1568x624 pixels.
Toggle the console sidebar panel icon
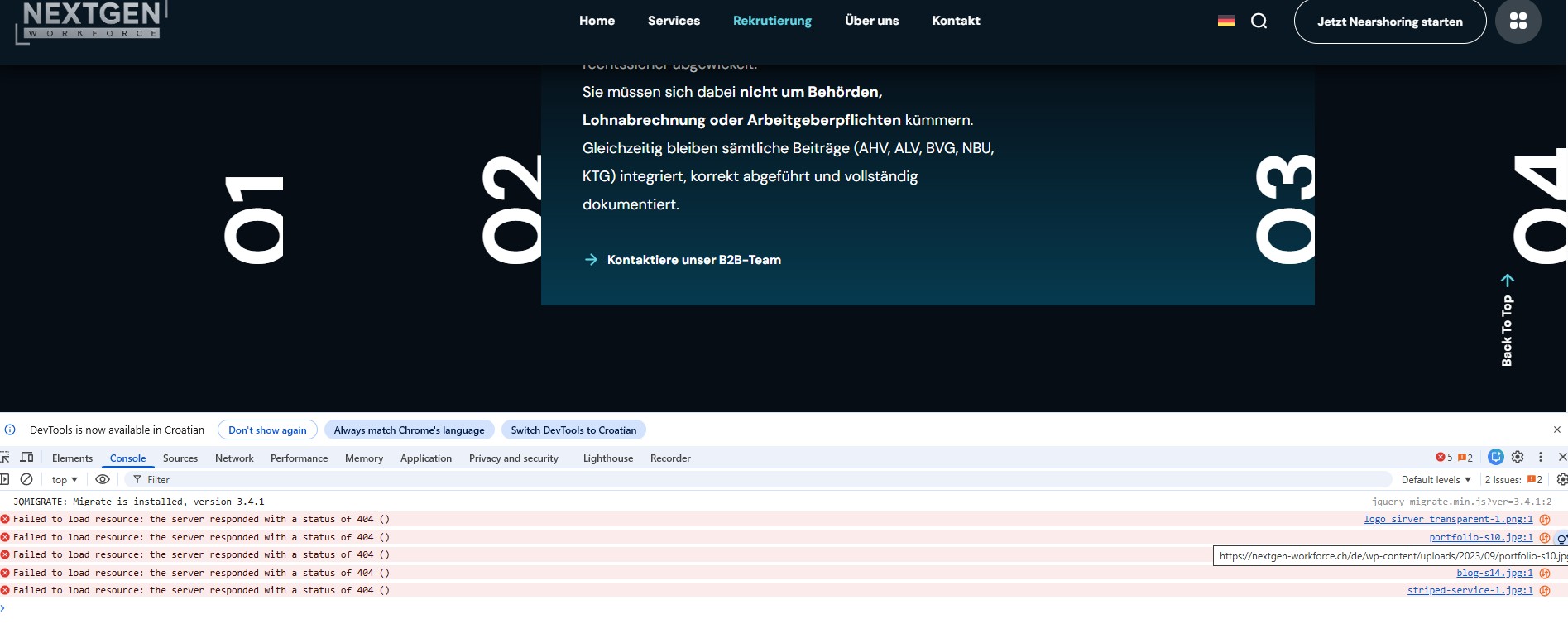(5, 479)
